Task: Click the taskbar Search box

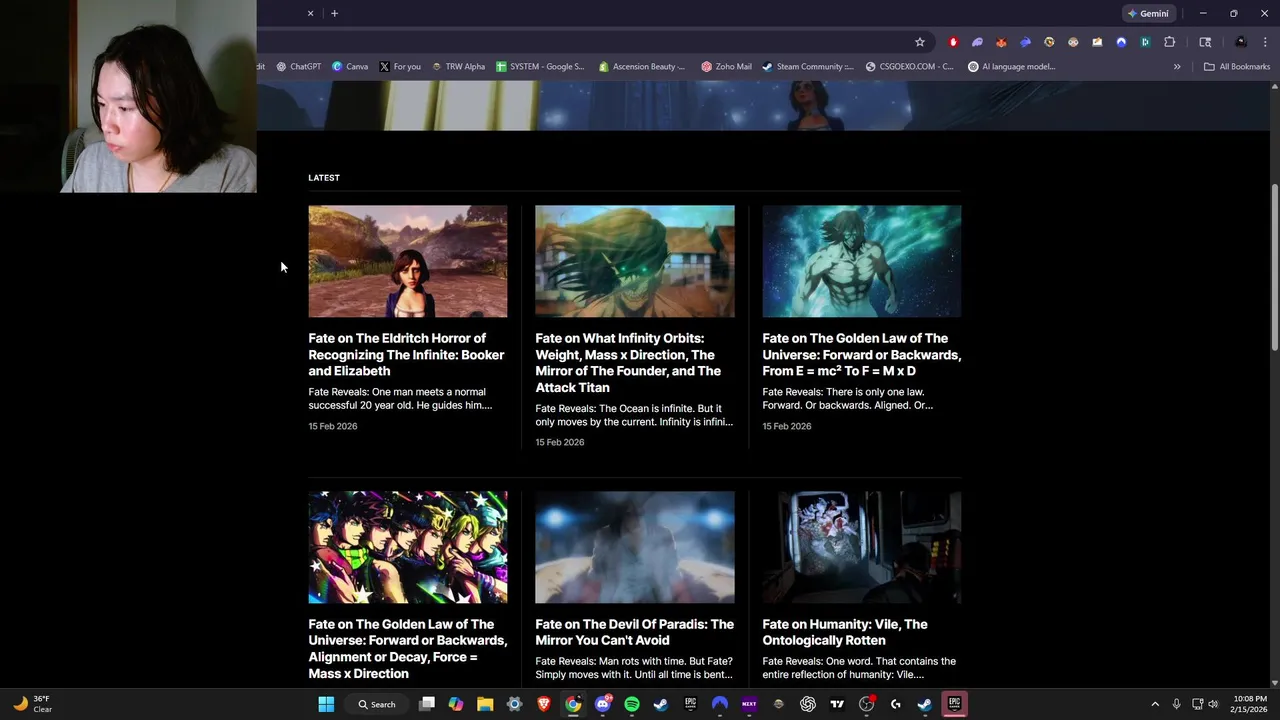Action: pos(377,704)
